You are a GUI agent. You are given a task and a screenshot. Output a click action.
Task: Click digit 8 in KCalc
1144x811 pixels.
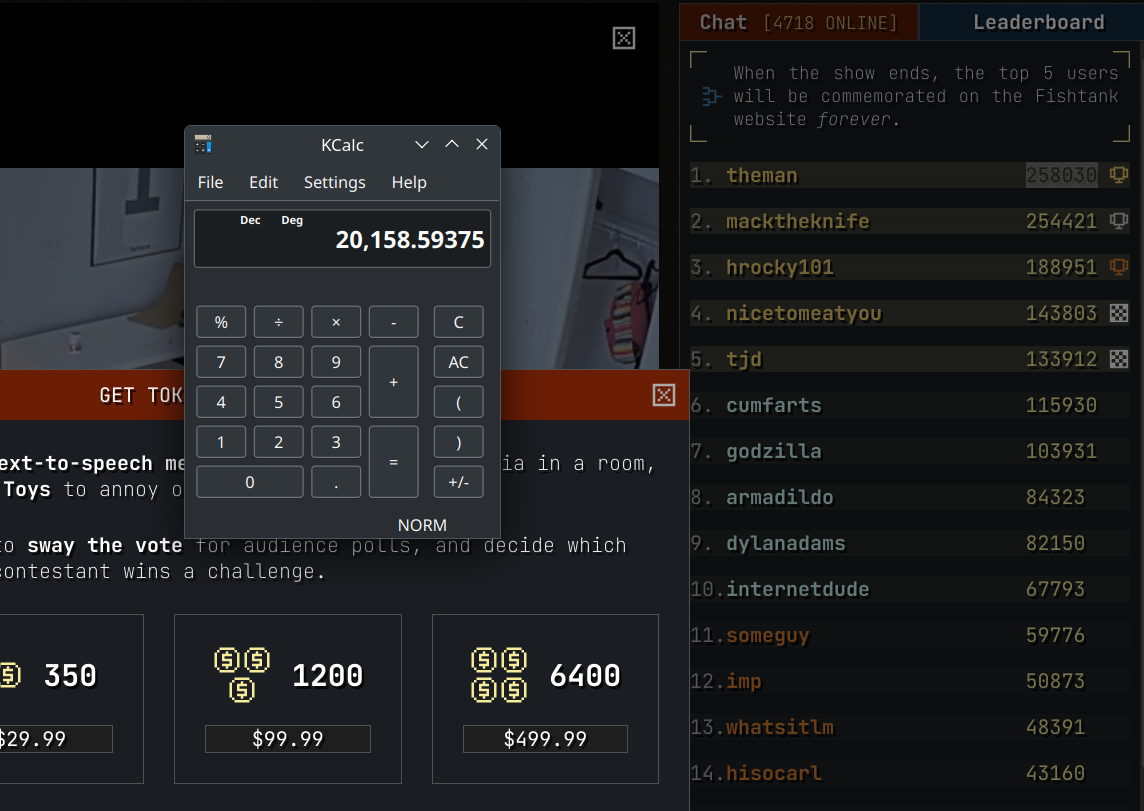(279, 362)
